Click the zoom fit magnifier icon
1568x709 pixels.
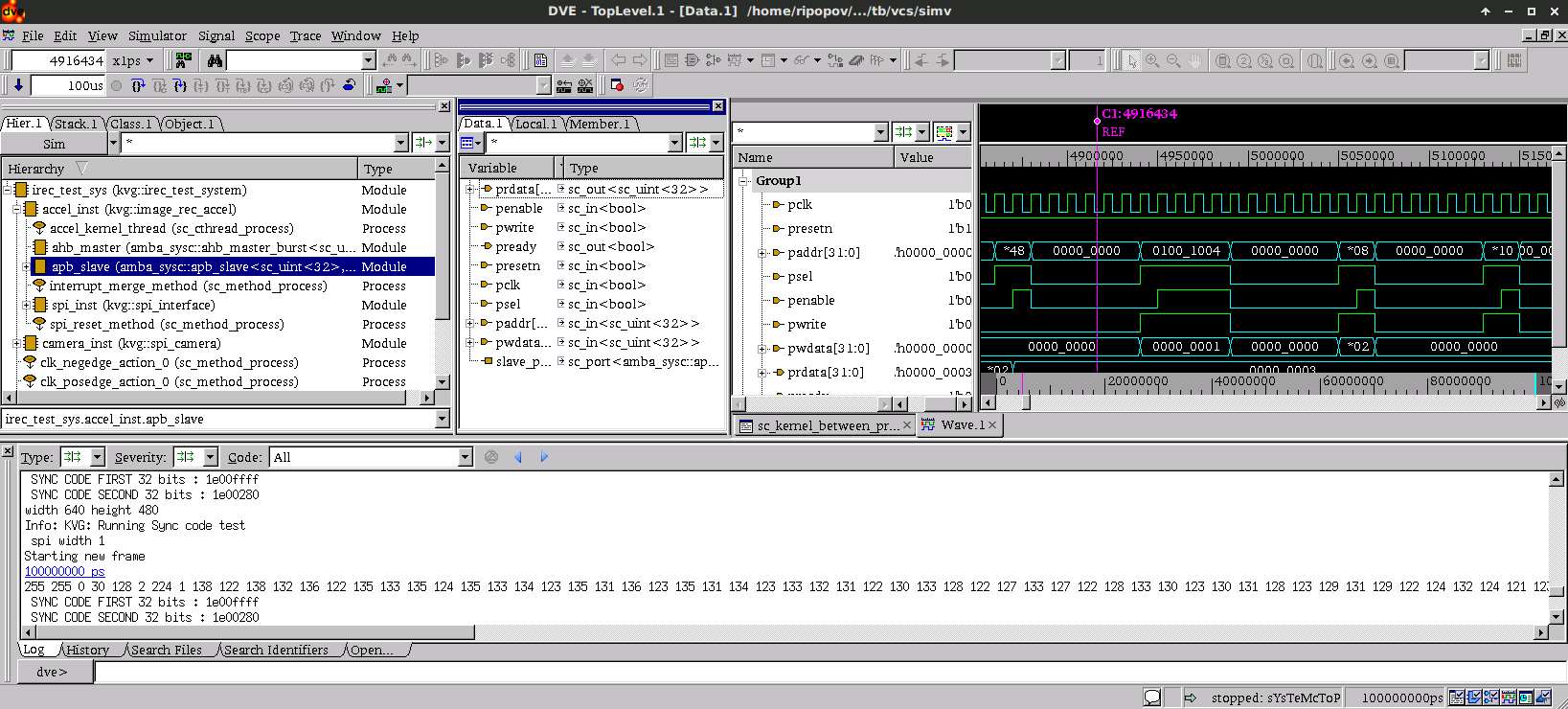[1223, 60]
